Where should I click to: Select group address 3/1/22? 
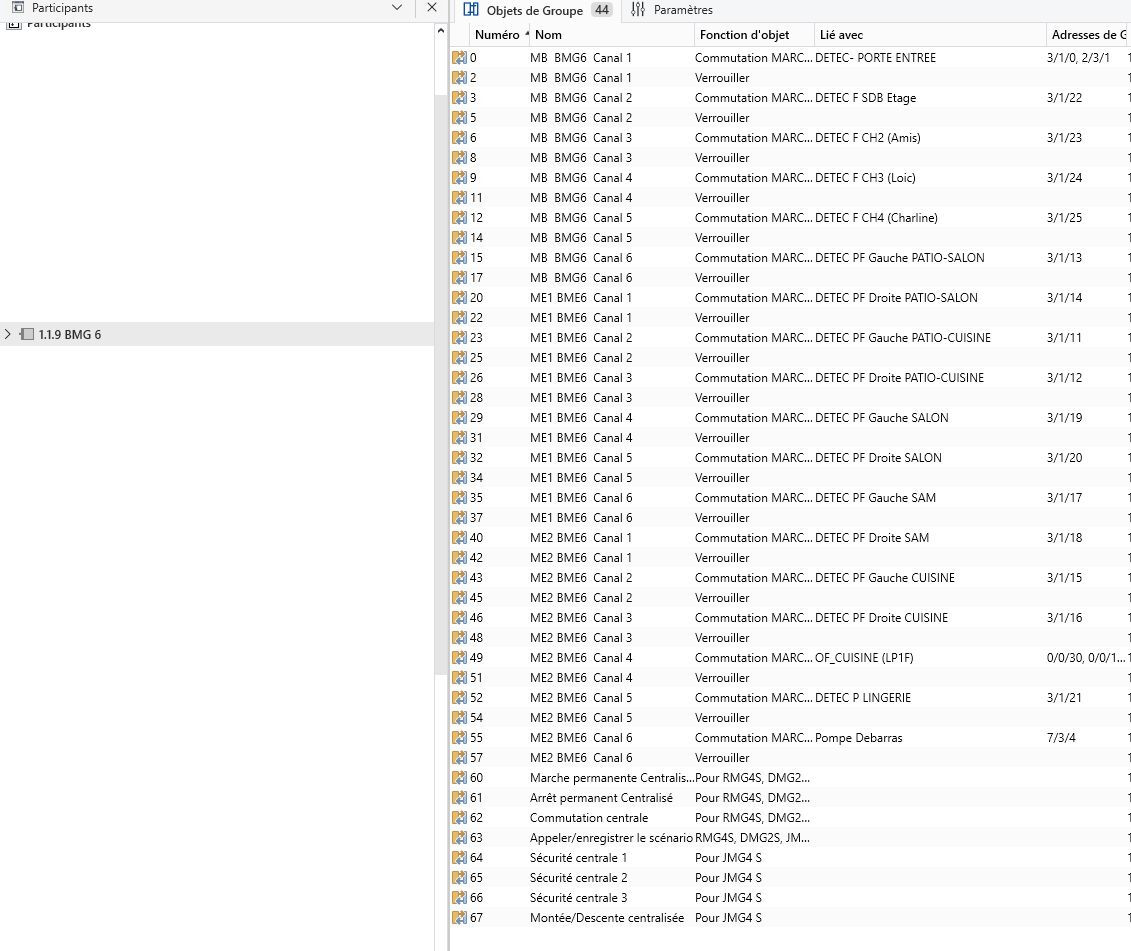click(1064, 97)
